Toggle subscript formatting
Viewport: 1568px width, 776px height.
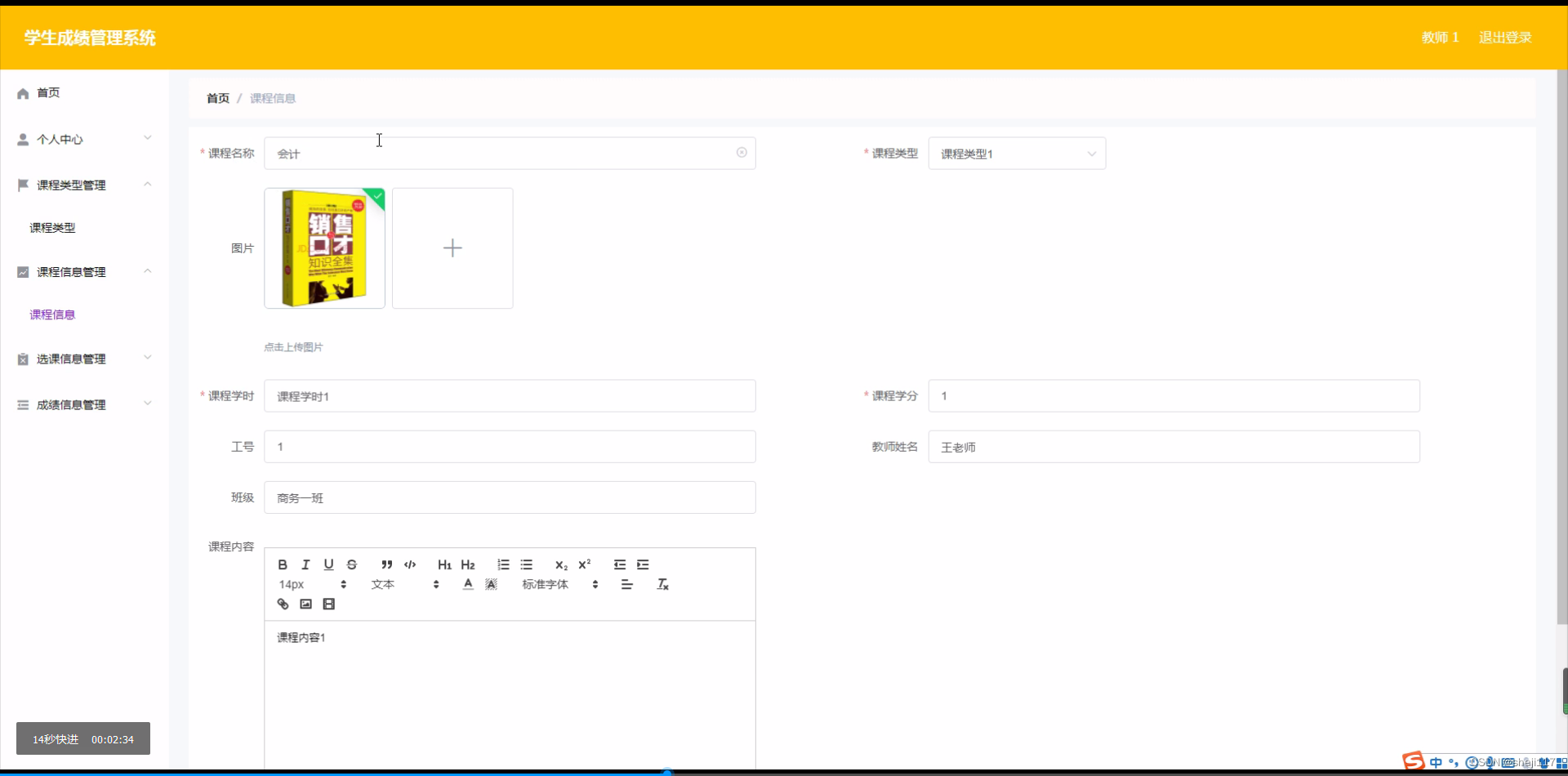coord(561,565)
